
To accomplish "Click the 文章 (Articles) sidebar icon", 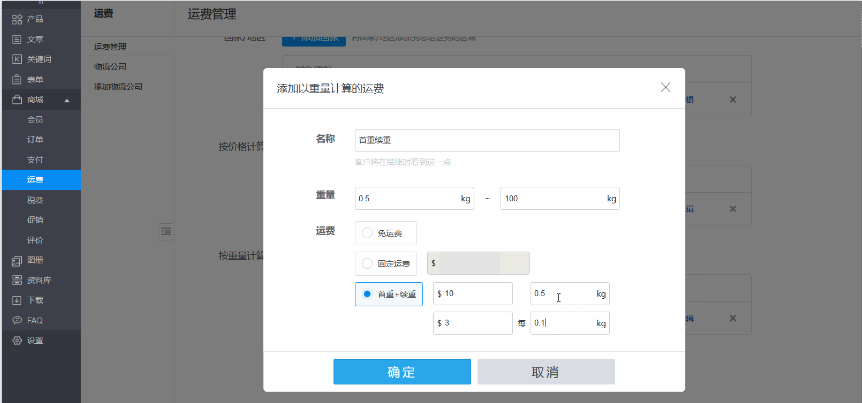I will tap(17, 39).
